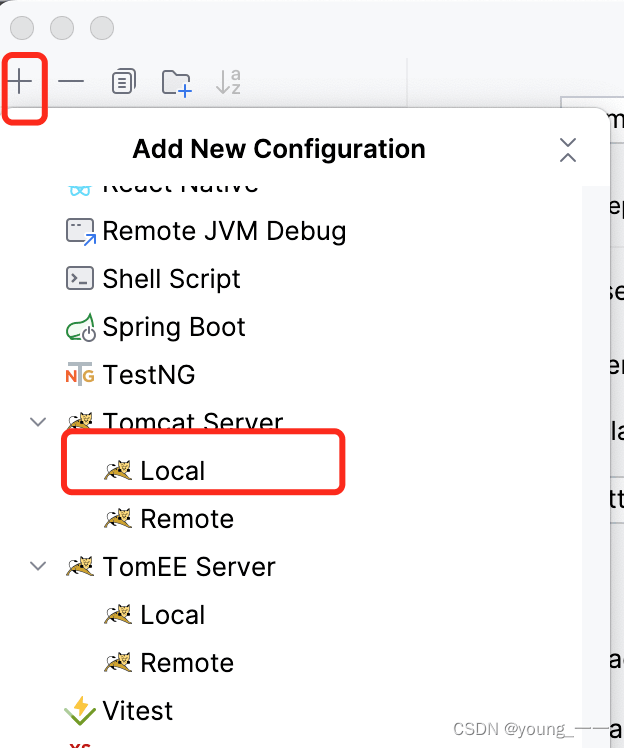The image size is (624, 748).
Task: Click cat icon beside Tomcat Server Remote
Action: coord(118,519)
